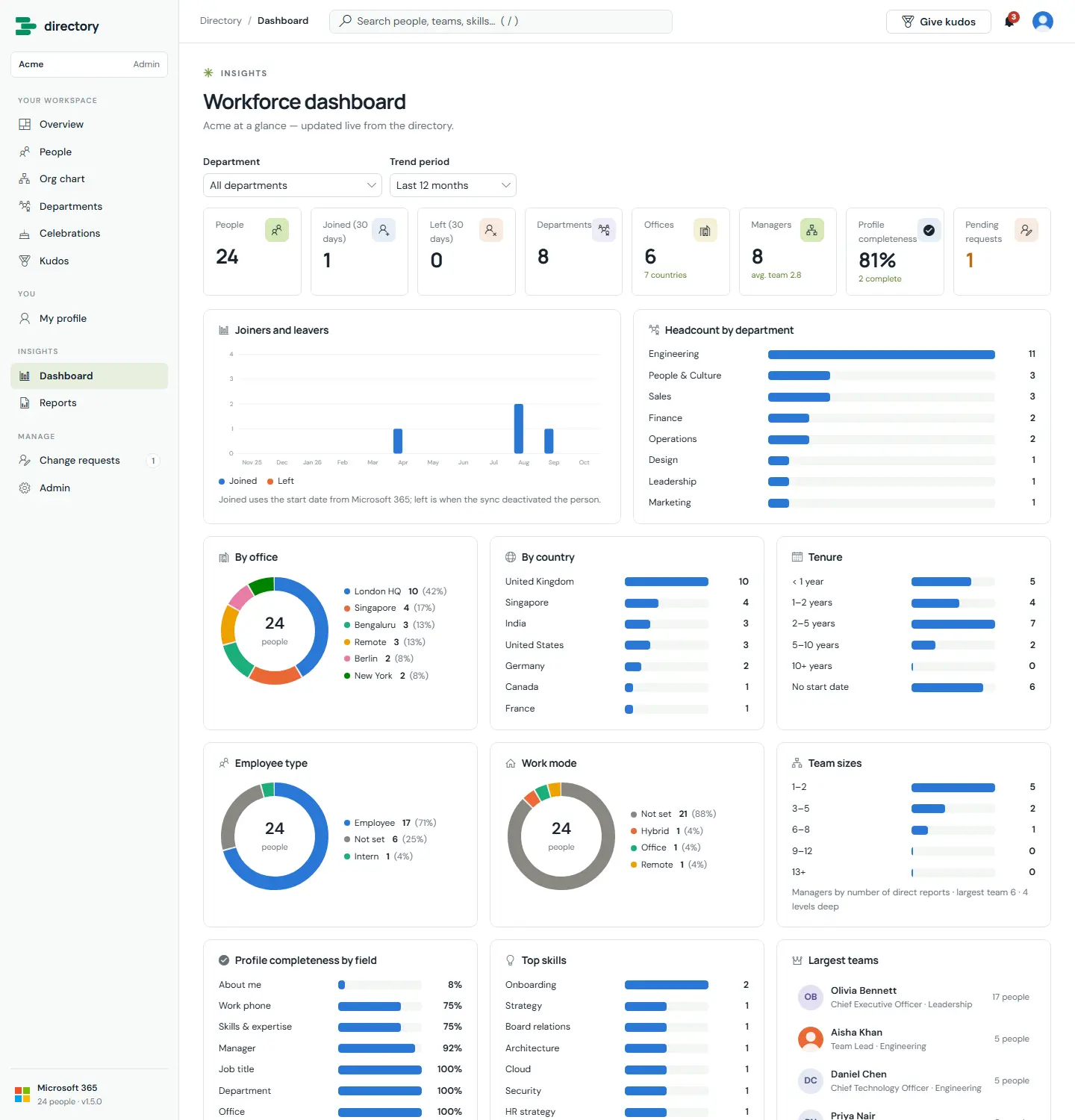Open Olivia Bennett's team entry
This screenshot has height=1120, width=1075.
pyautogui.click(x=914, y=997)
